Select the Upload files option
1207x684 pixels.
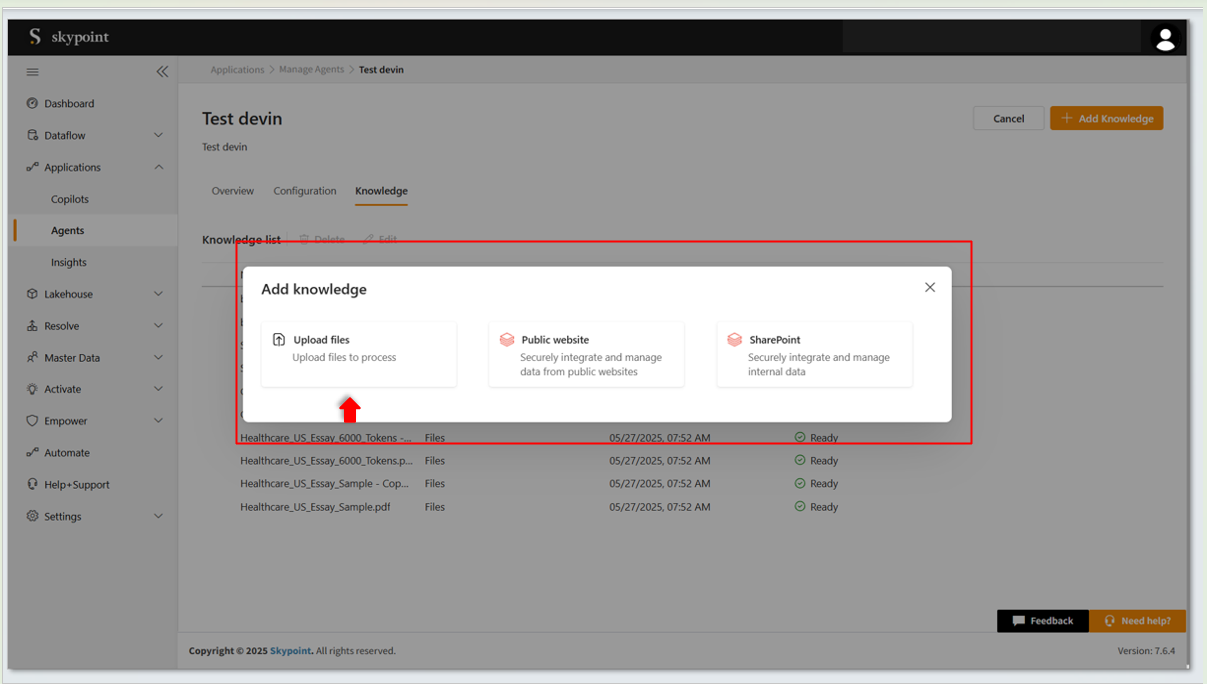point(358,353)
